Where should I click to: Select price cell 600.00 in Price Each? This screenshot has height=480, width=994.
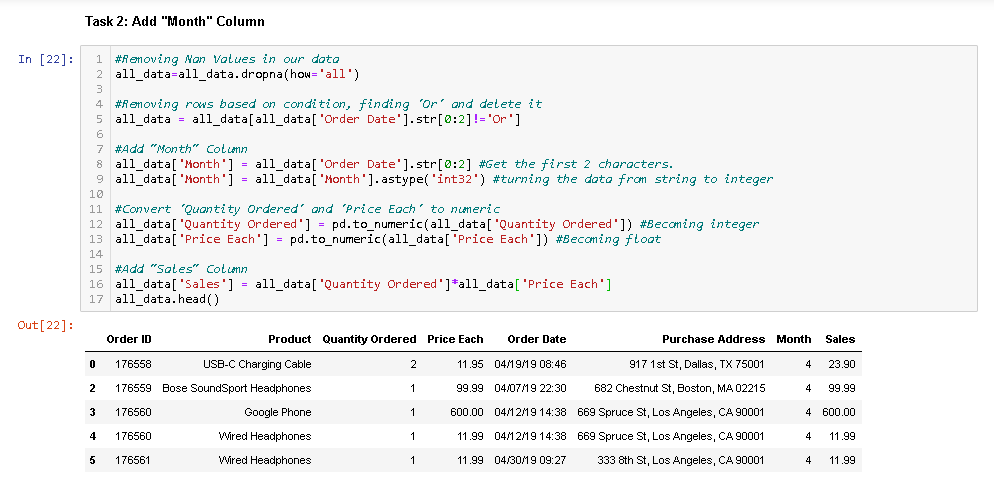[x=467, y=412]
